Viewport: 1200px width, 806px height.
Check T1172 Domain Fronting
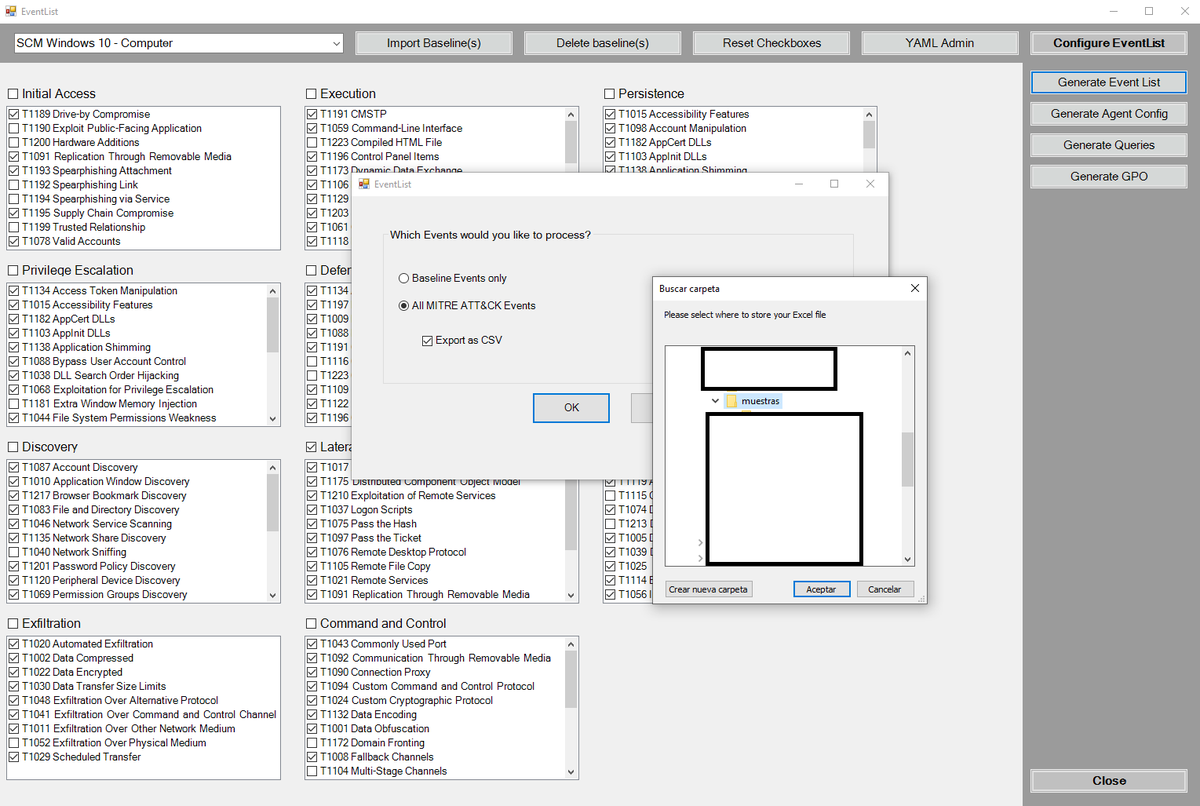coord(312,743)
